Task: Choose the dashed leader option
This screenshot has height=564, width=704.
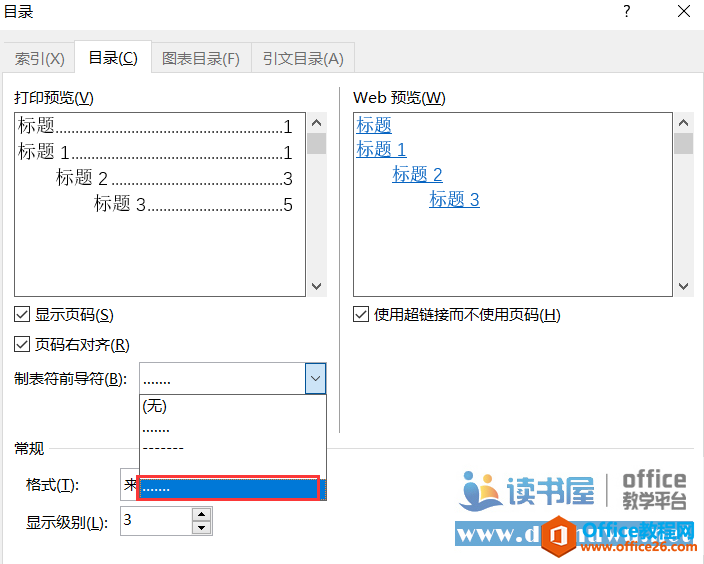Action: 233,448
